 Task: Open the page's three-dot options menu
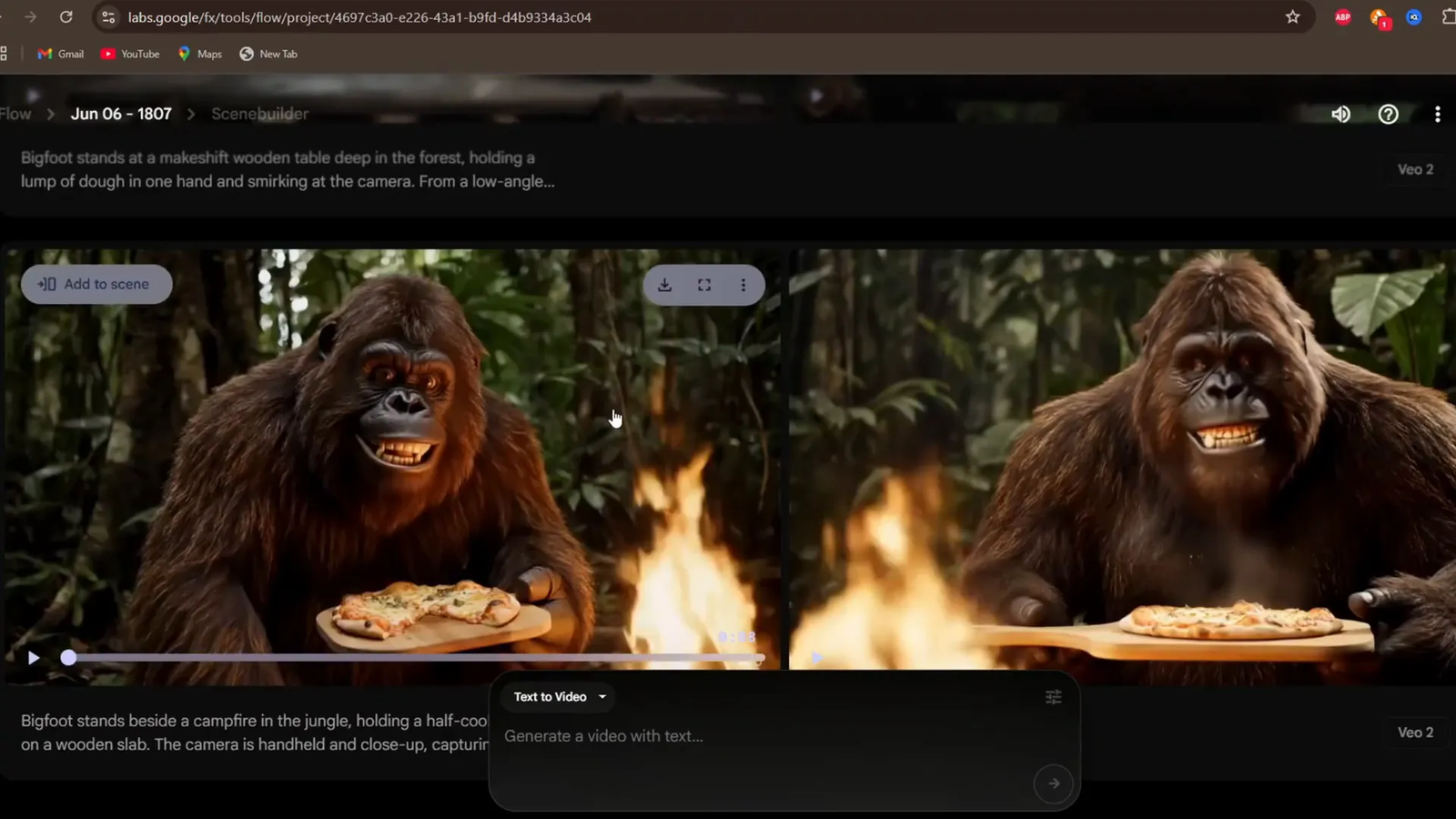pyautogui.click(x=1437, y=114)
